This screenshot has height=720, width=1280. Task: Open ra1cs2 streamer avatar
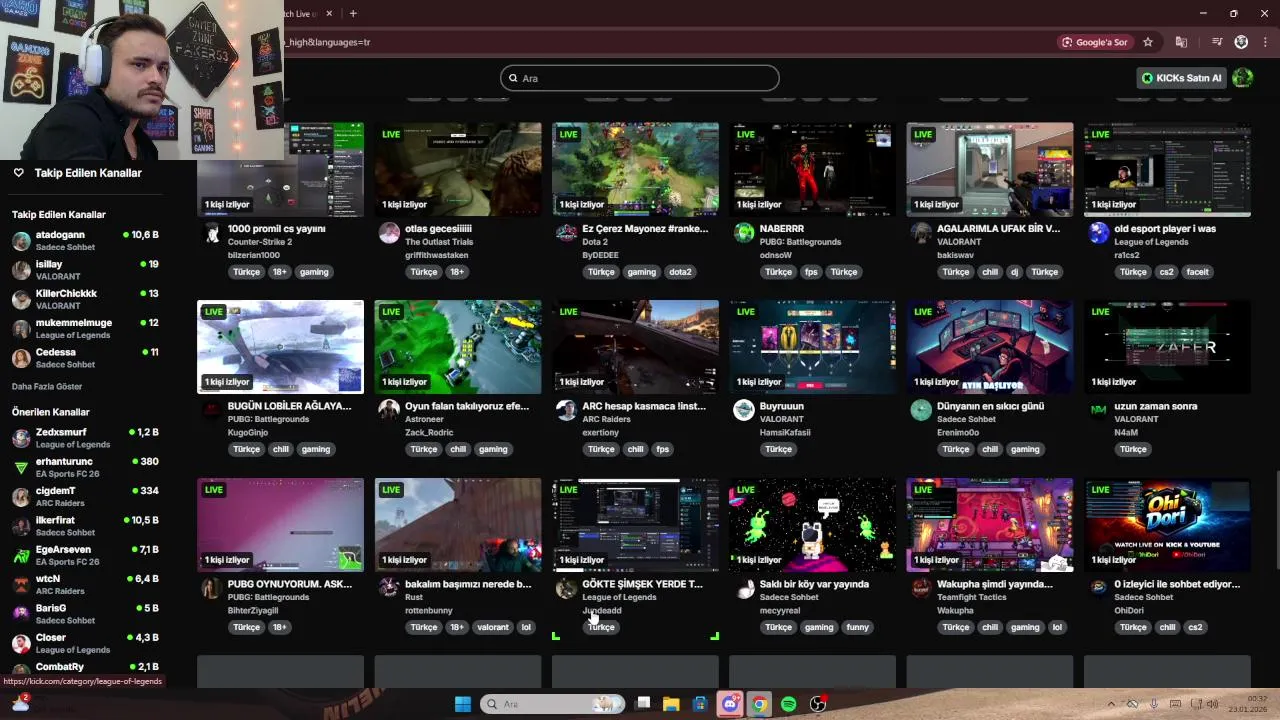1099,233
